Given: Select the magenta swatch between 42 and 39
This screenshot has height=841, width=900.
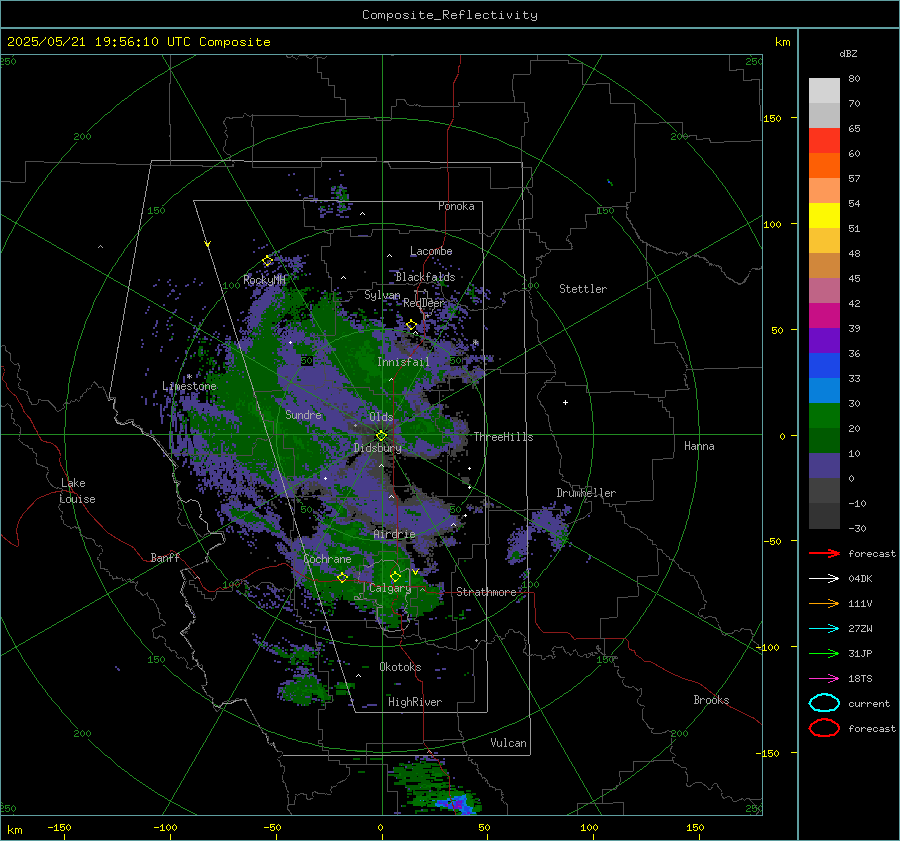Looking at the screenshot, I should 824,315.
